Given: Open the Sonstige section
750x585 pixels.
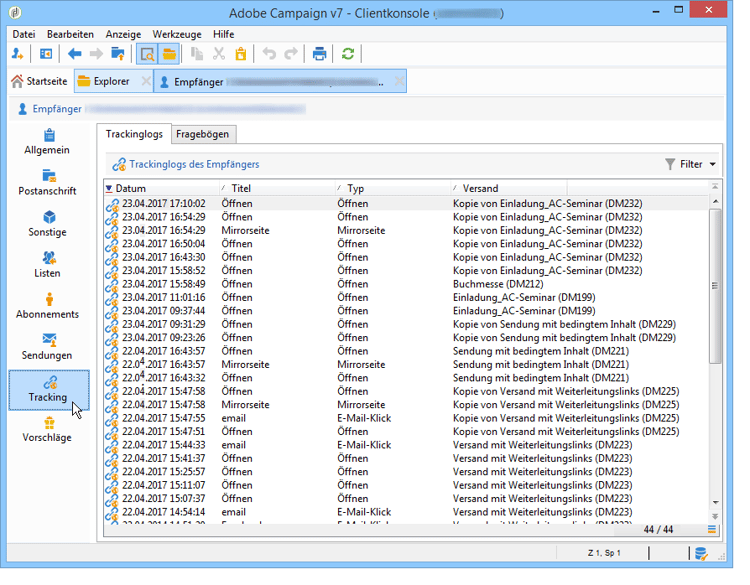Looking at the screenshot, I should (47, 224).
